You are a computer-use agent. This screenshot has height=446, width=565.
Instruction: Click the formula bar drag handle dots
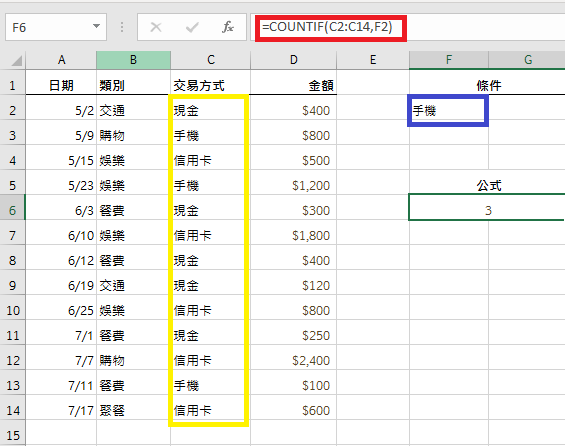pyautogui.click(x=122, y=27)
